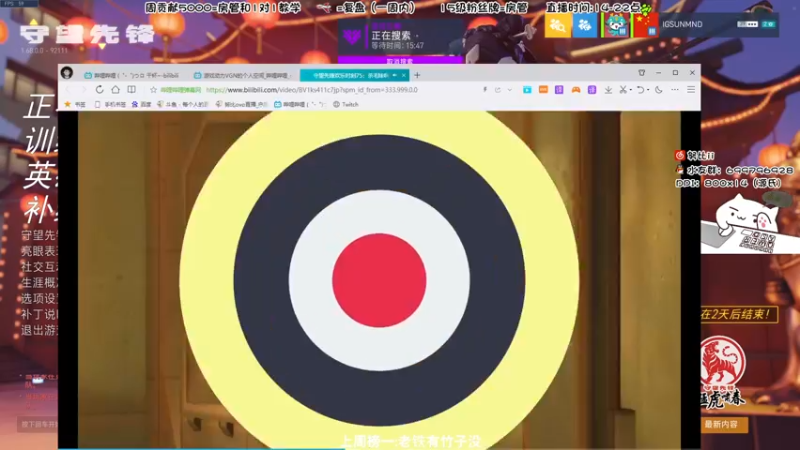
Task: Open the 最新内容 button in Overwatch
Action: coord(721,424)
